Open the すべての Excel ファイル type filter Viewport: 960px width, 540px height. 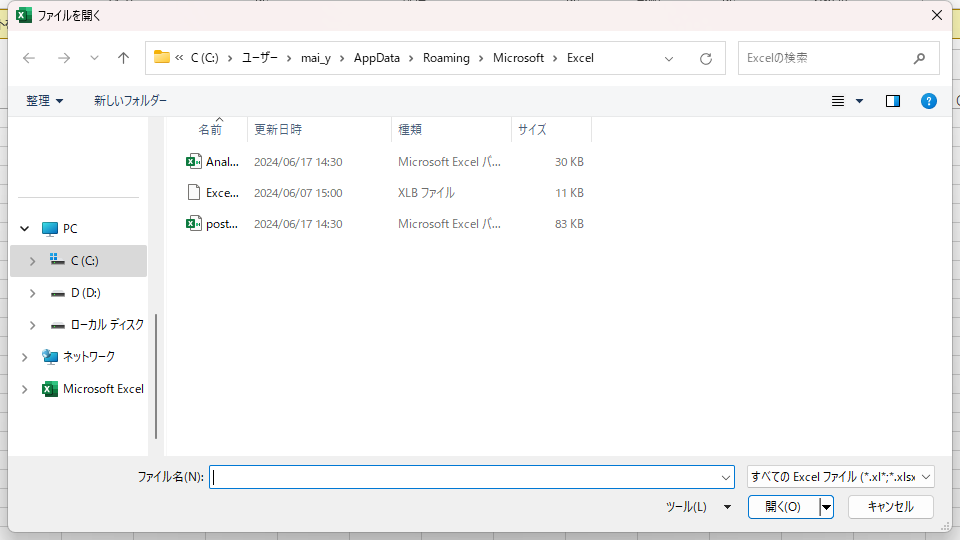point(841,477)
